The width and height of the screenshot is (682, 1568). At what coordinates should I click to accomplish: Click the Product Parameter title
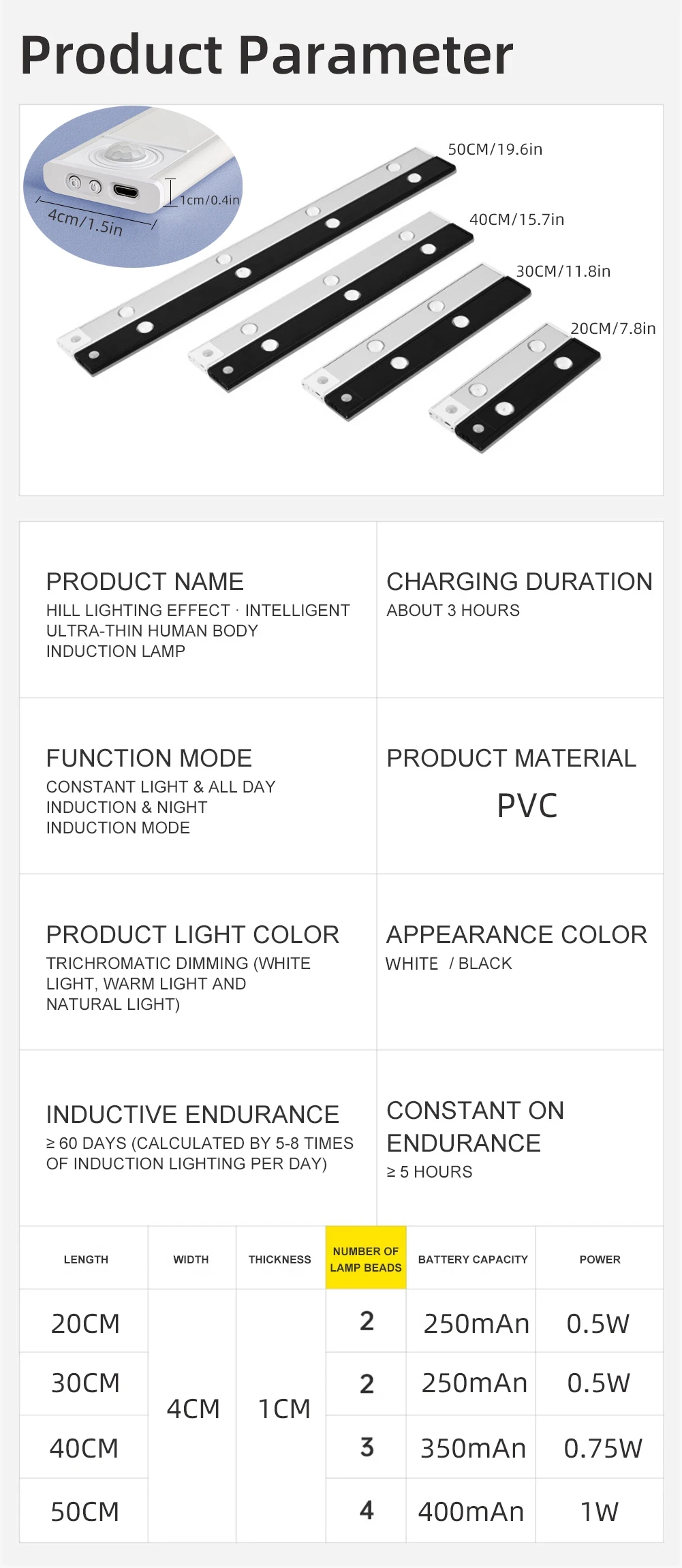266,55
